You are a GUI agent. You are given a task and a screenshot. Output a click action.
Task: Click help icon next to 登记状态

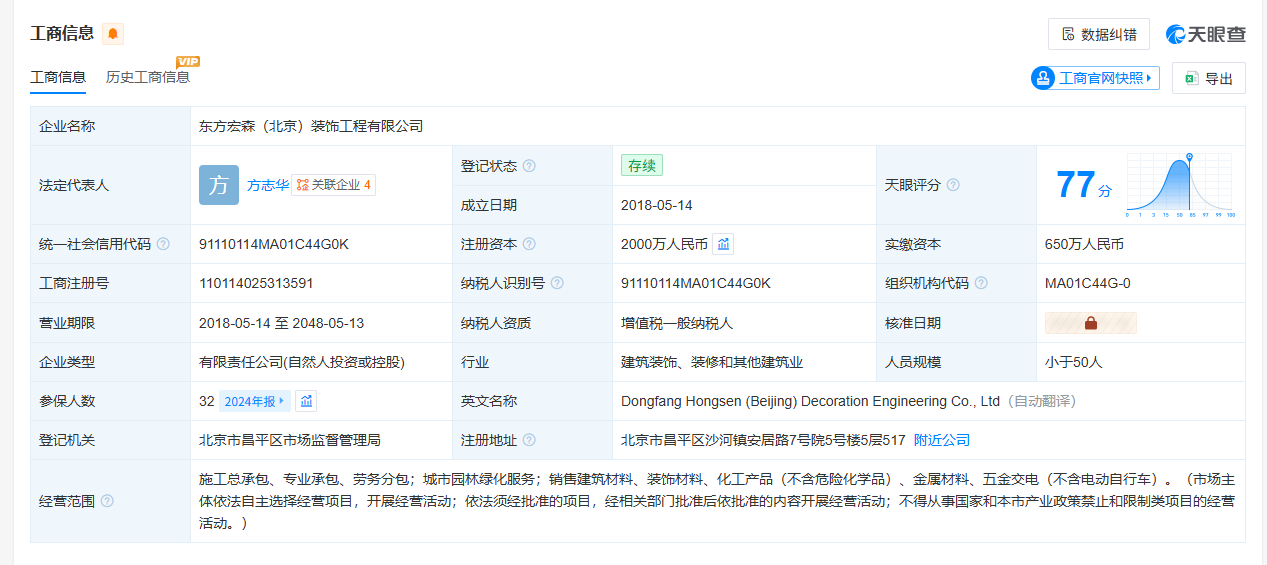[529, 166]
